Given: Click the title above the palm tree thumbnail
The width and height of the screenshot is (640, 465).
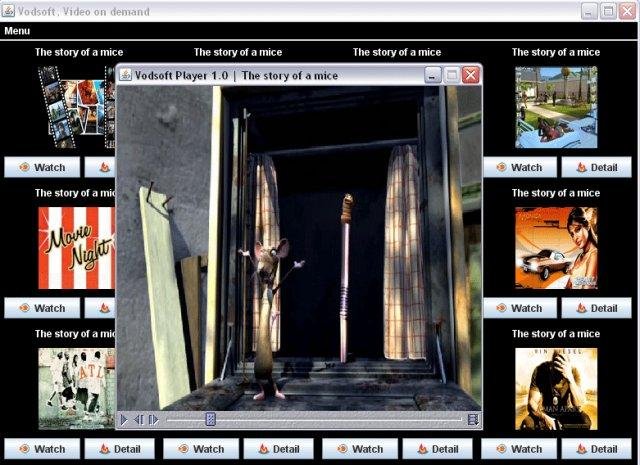Looking at the screenshot, I should click(x=556, y=52).
